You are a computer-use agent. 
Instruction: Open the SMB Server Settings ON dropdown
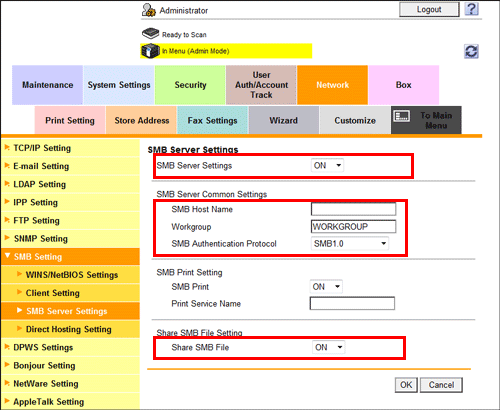[x=327, y=165]
